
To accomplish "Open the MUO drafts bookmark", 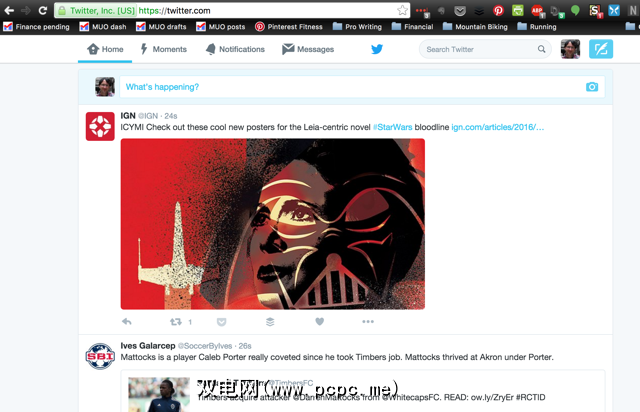I will click(161, 27).
